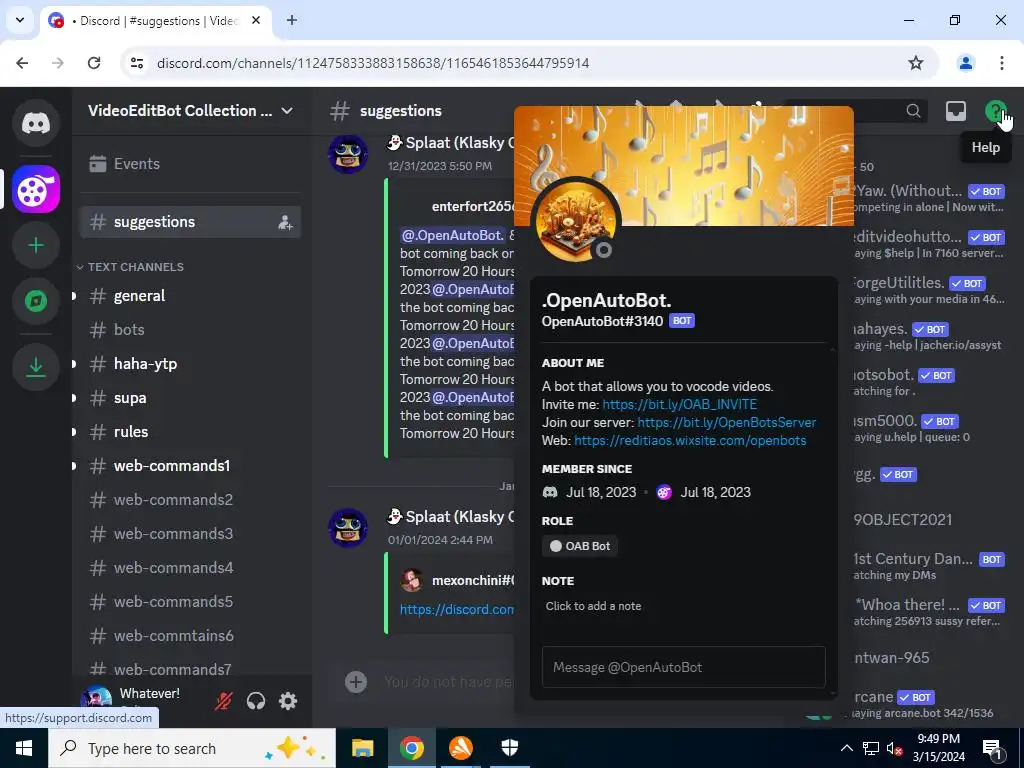Viewport: 1024px width, 768px height.
Task: Open the Help question mark icon
Action: 995,111
